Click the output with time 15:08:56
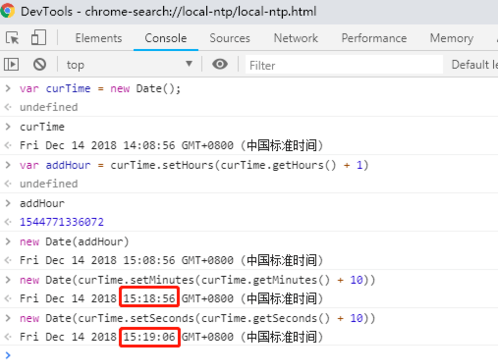This screenshot has width=498, height=364. (171, 260)
